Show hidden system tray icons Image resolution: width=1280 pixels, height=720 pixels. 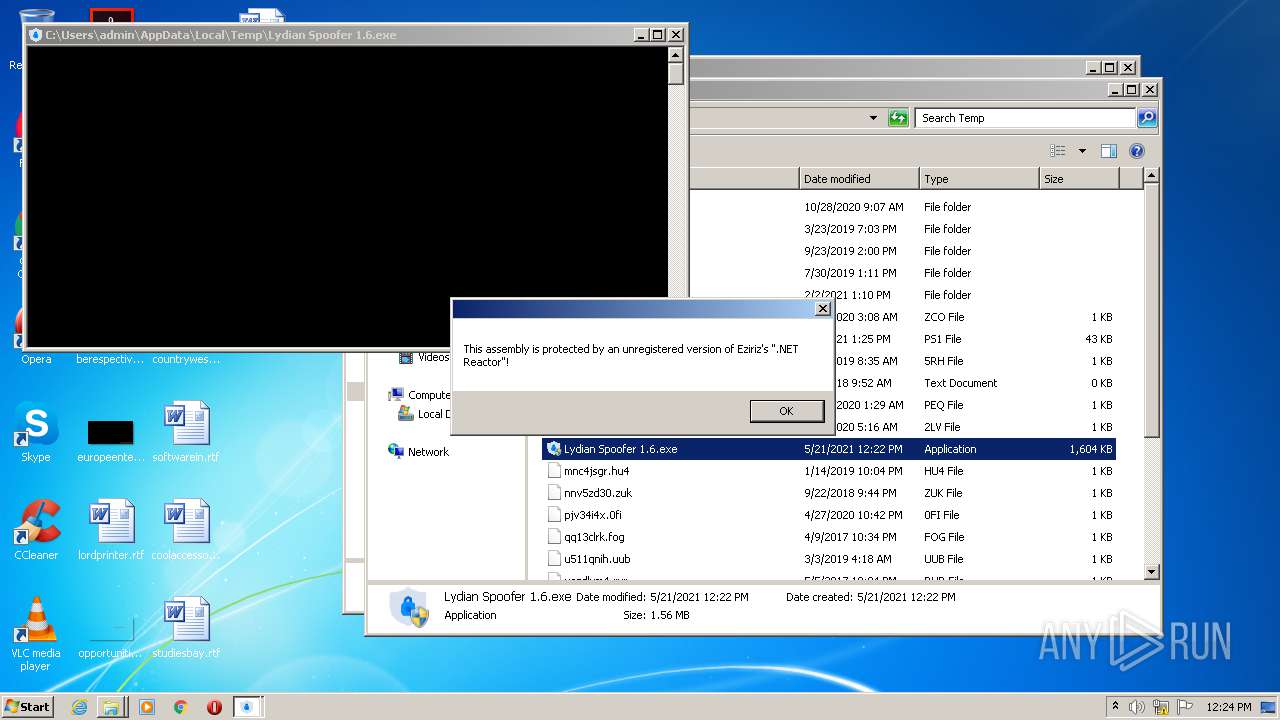1115,706
